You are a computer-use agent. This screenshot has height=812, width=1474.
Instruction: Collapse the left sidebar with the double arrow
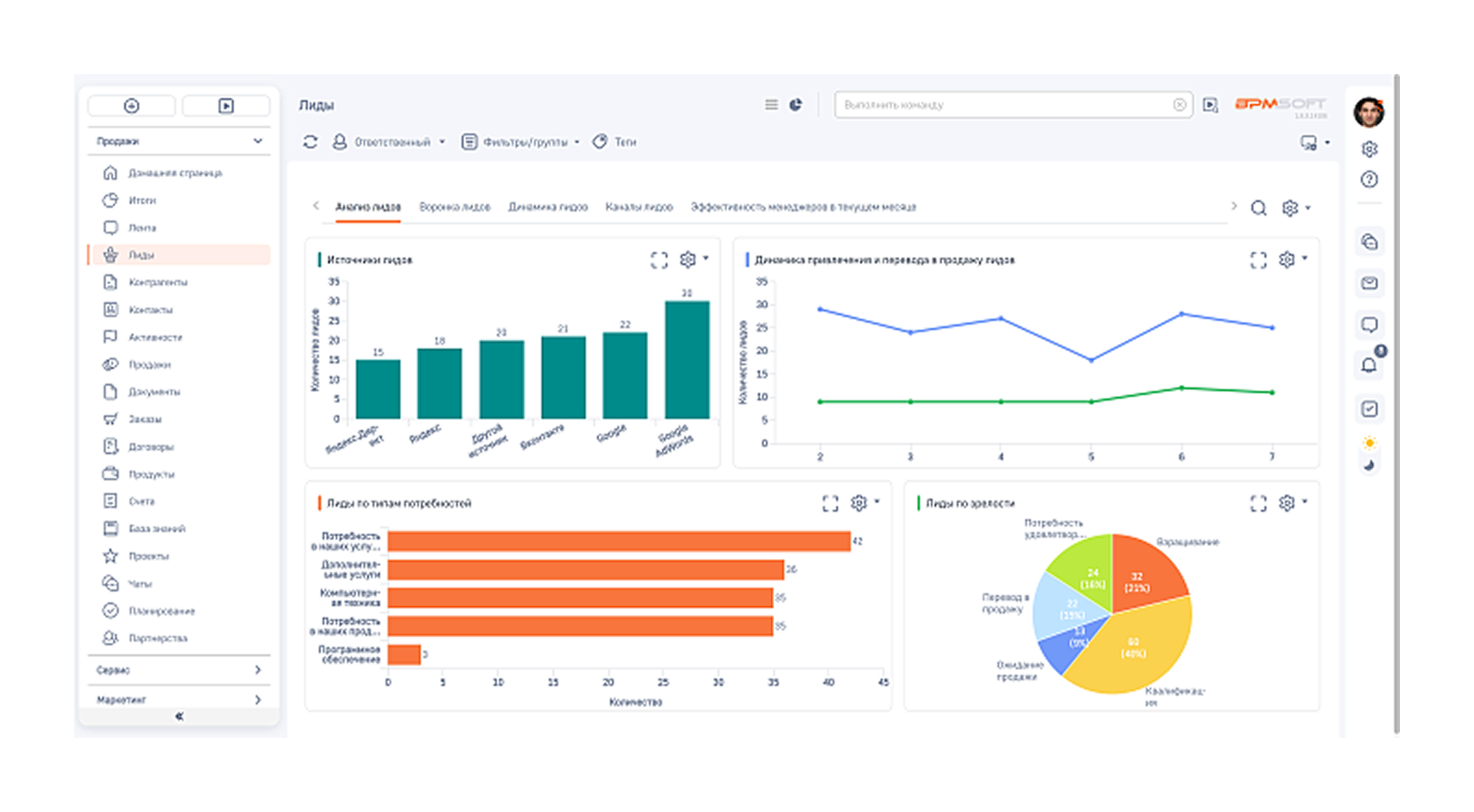[x=179, y=717]
